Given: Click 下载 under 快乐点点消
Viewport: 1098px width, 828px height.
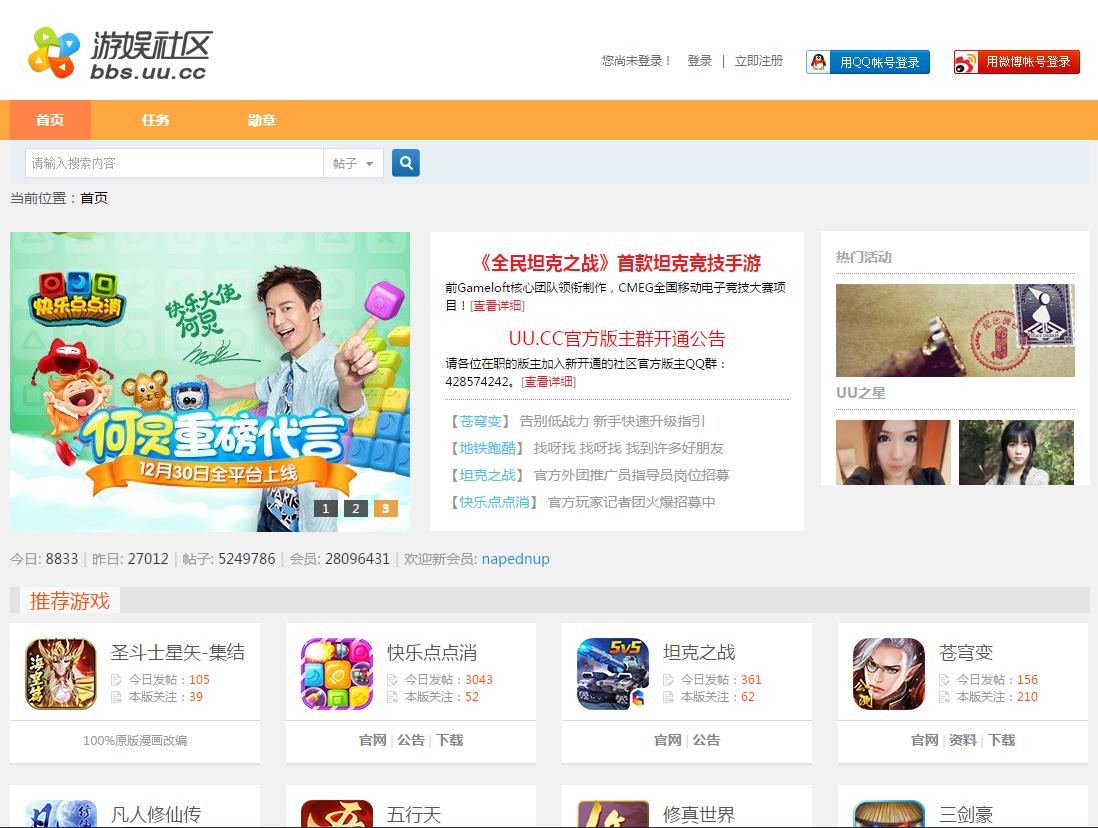Looking at the screenshot, I should point(450,740).
